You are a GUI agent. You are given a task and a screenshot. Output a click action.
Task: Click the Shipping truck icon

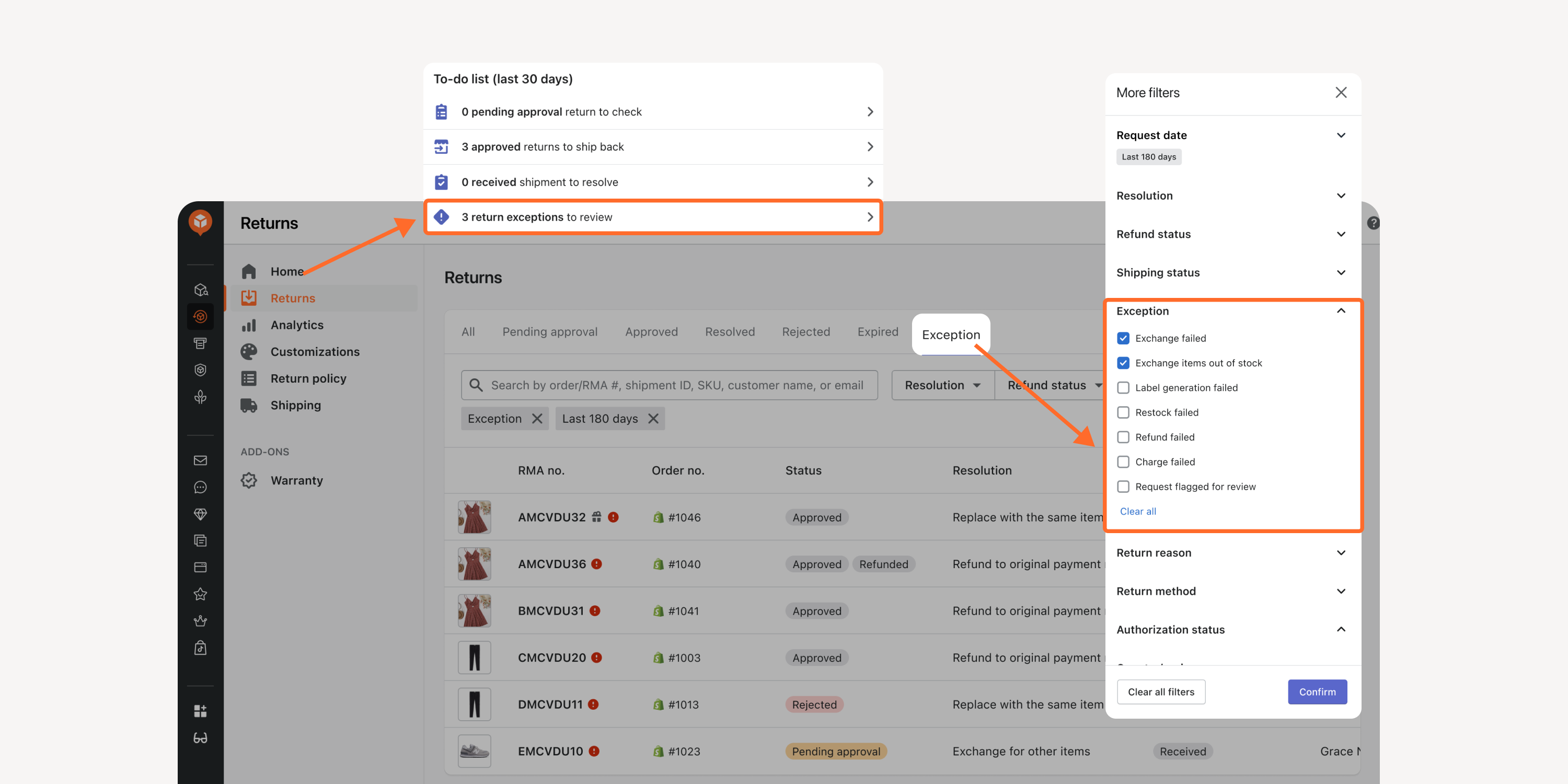coord(248,406)
